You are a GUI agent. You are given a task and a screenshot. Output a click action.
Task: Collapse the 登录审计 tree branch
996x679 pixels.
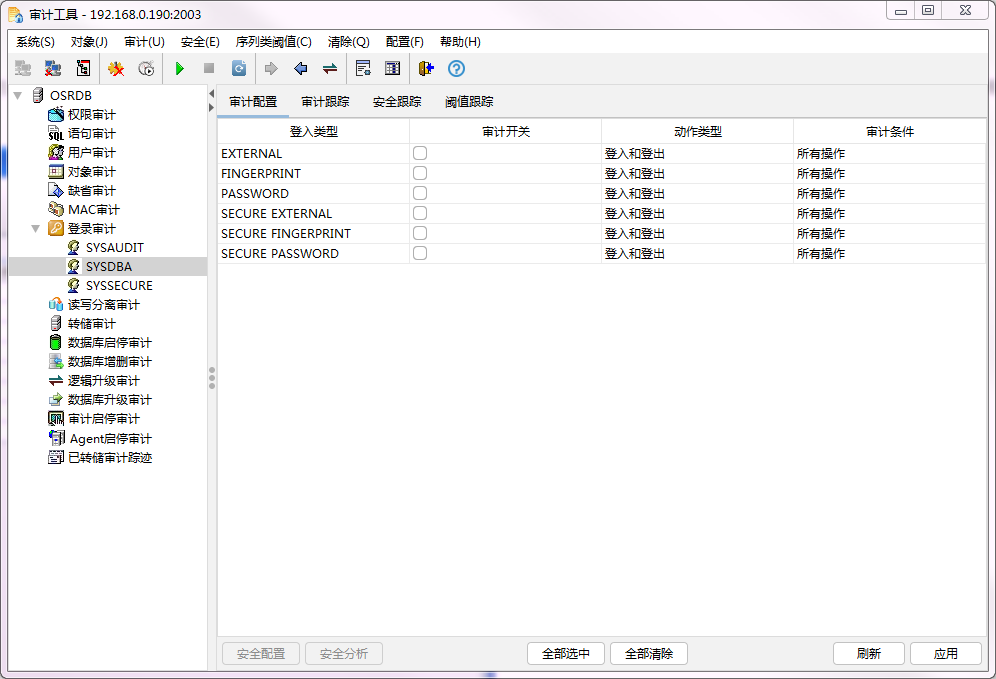pos(36,228)
